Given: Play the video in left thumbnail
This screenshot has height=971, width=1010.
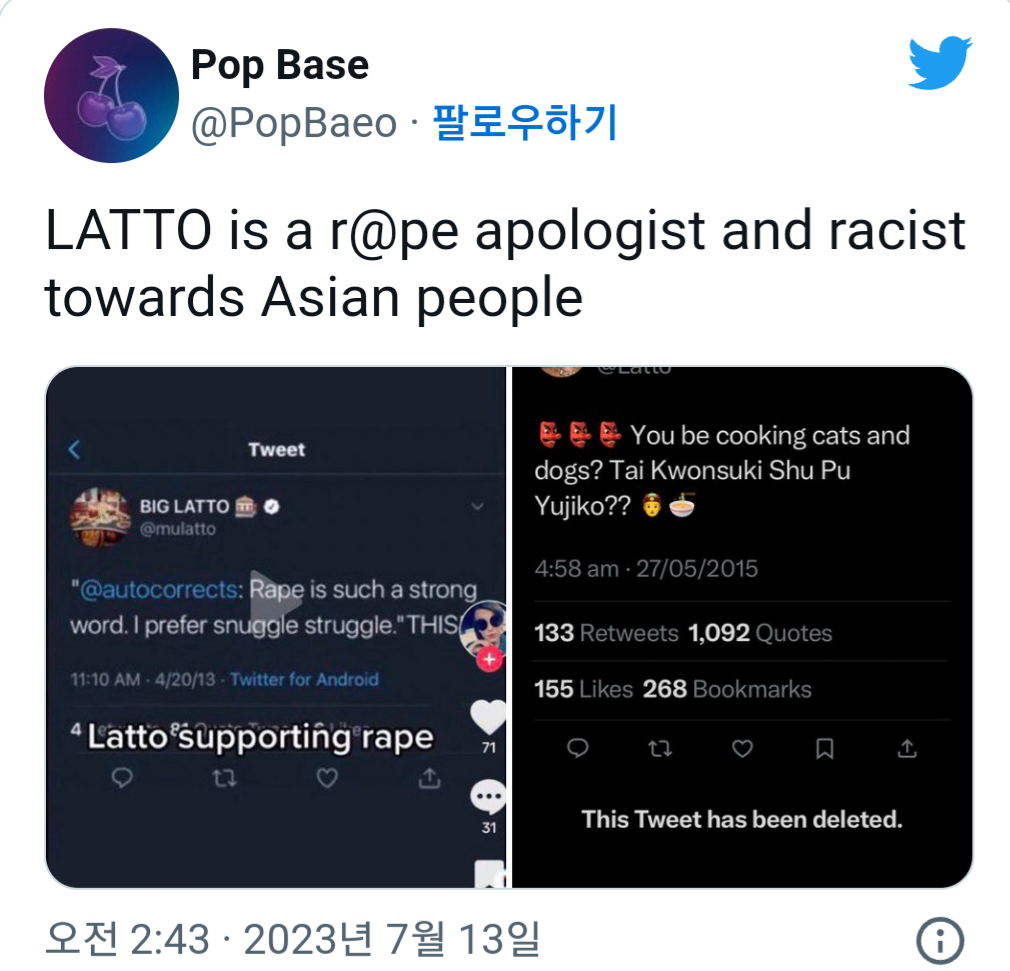Looking at the screenshot, I should tap(276, 601).
